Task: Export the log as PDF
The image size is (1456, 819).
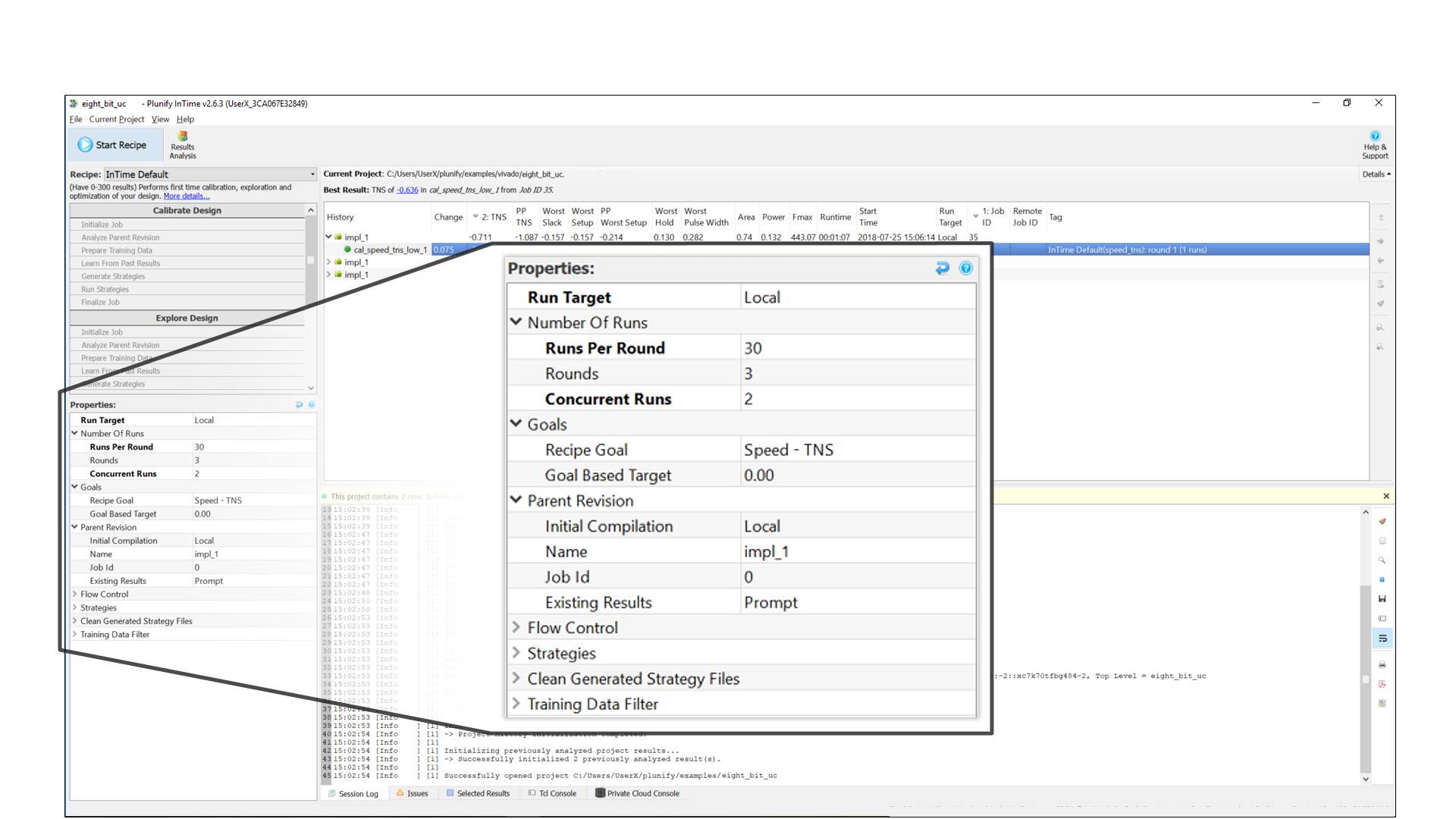Action: click(x=1382, y=684)
